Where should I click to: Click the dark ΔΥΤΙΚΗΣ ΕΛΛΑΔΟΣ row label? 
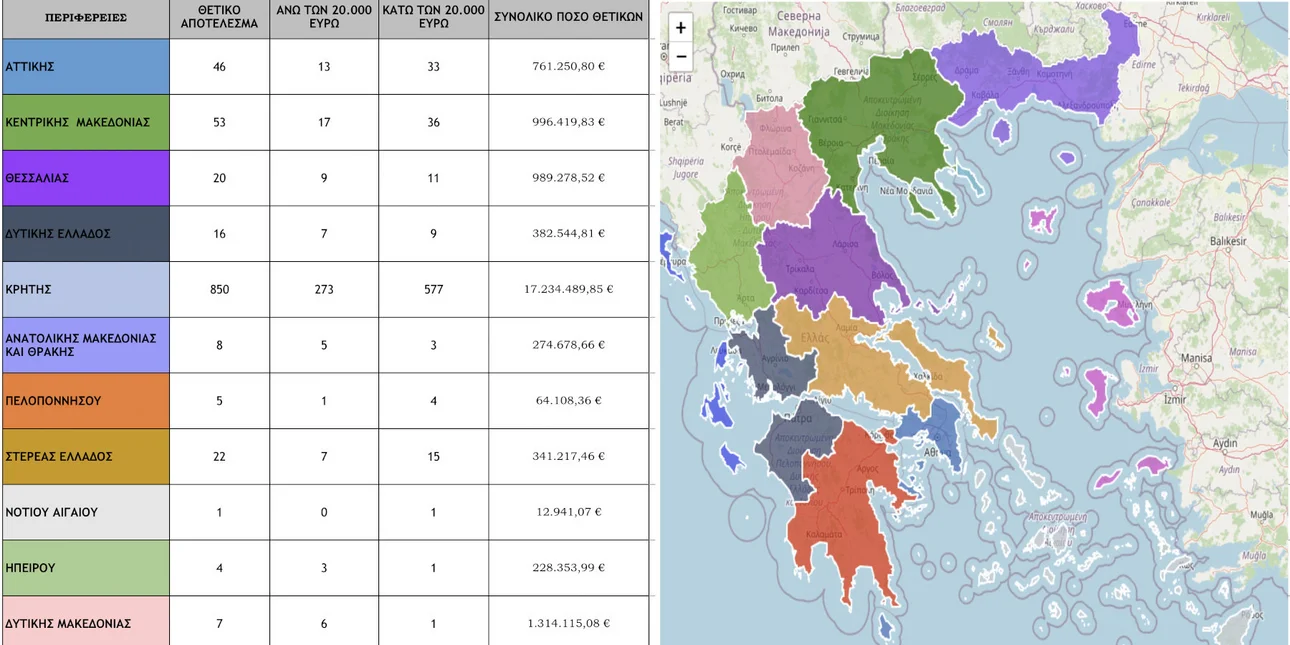pos(86,234)
